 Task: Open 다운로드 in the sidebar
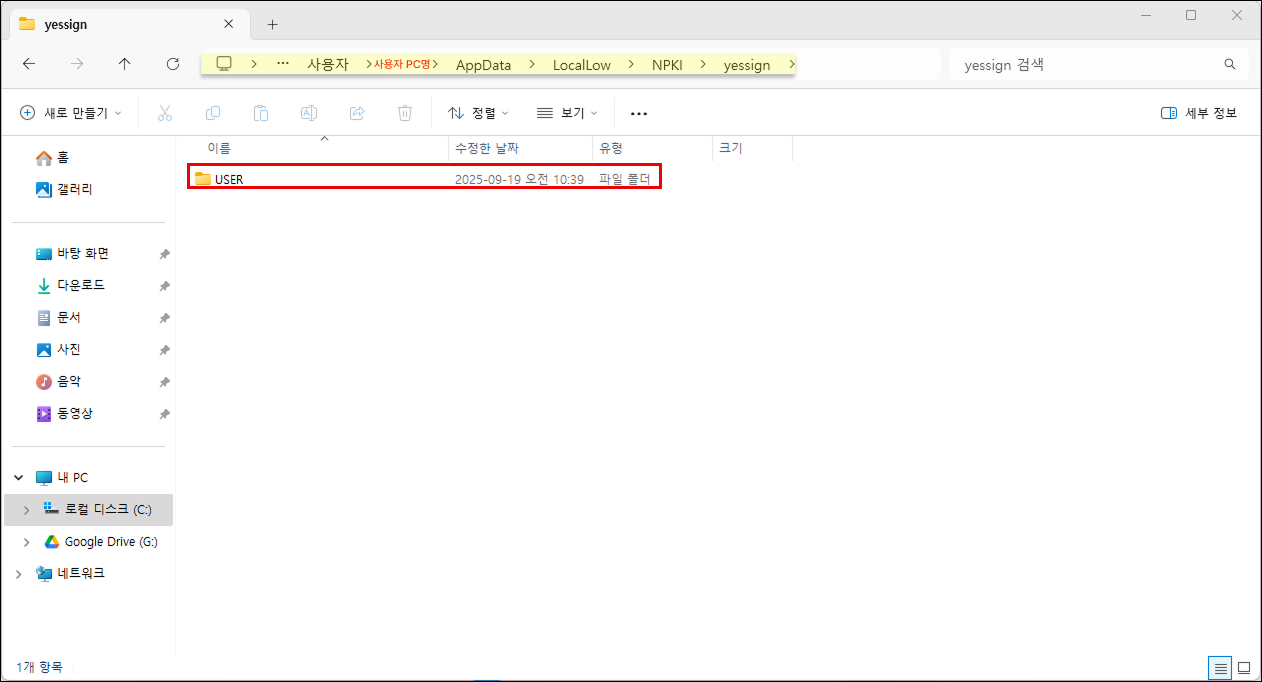pos(80,286)
